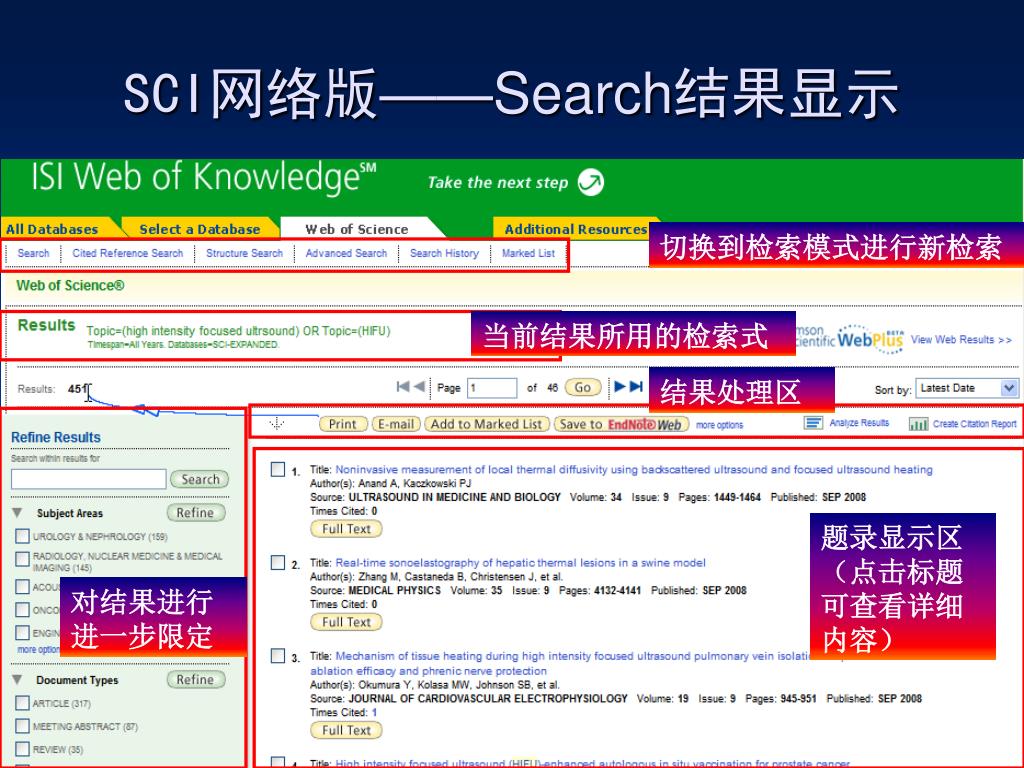The width and height of the screenshot is (1024, 768).
Task: Open Full Text for the pulmonary vein article
Action: click(346, 730)
